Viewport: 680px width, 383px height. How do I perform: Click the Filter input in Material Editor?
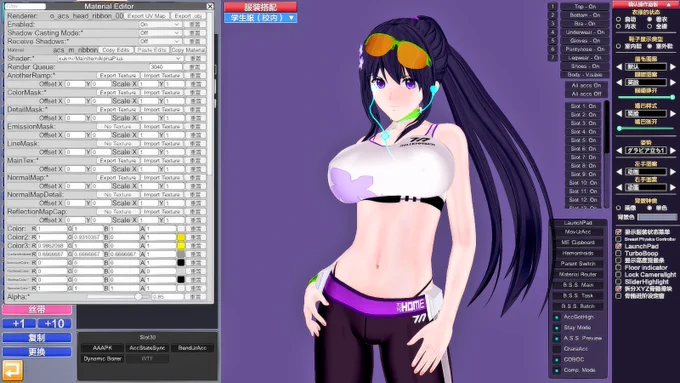(x=25, y=7)
